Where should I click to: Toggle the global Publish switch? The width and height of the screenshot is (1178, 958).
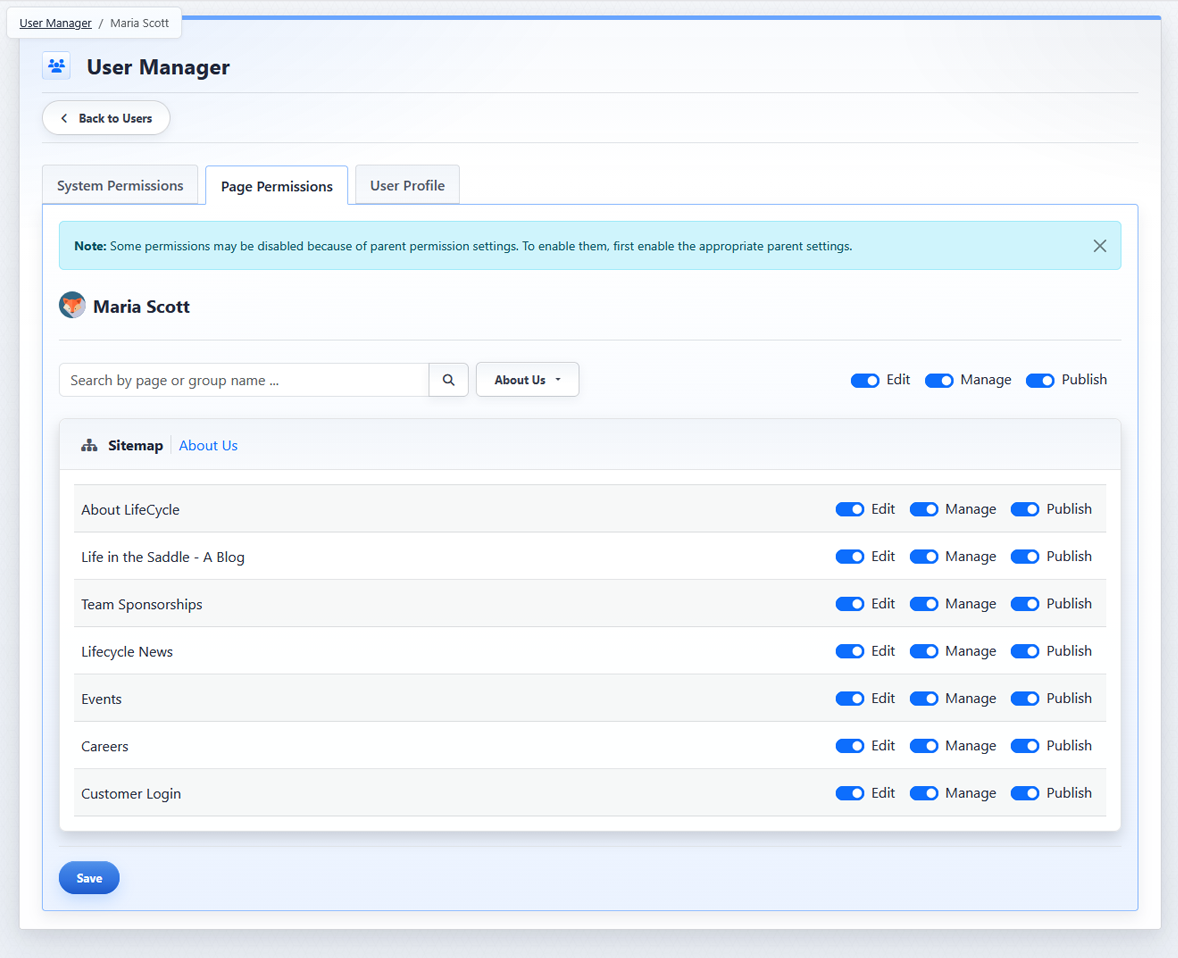(x=1040, y=380)
